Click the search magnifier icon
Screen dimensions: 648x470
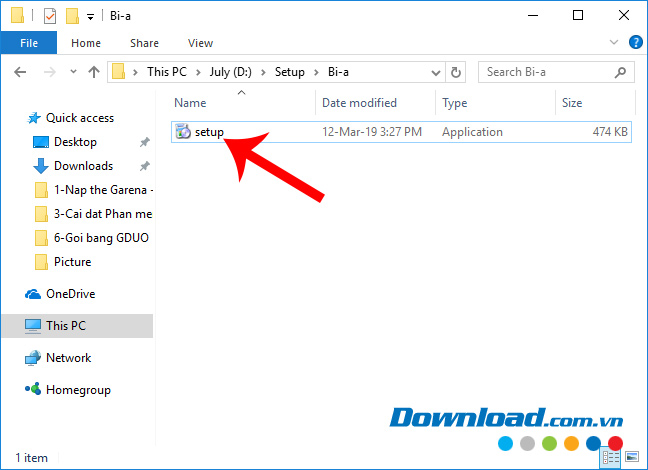pos(620,72)
